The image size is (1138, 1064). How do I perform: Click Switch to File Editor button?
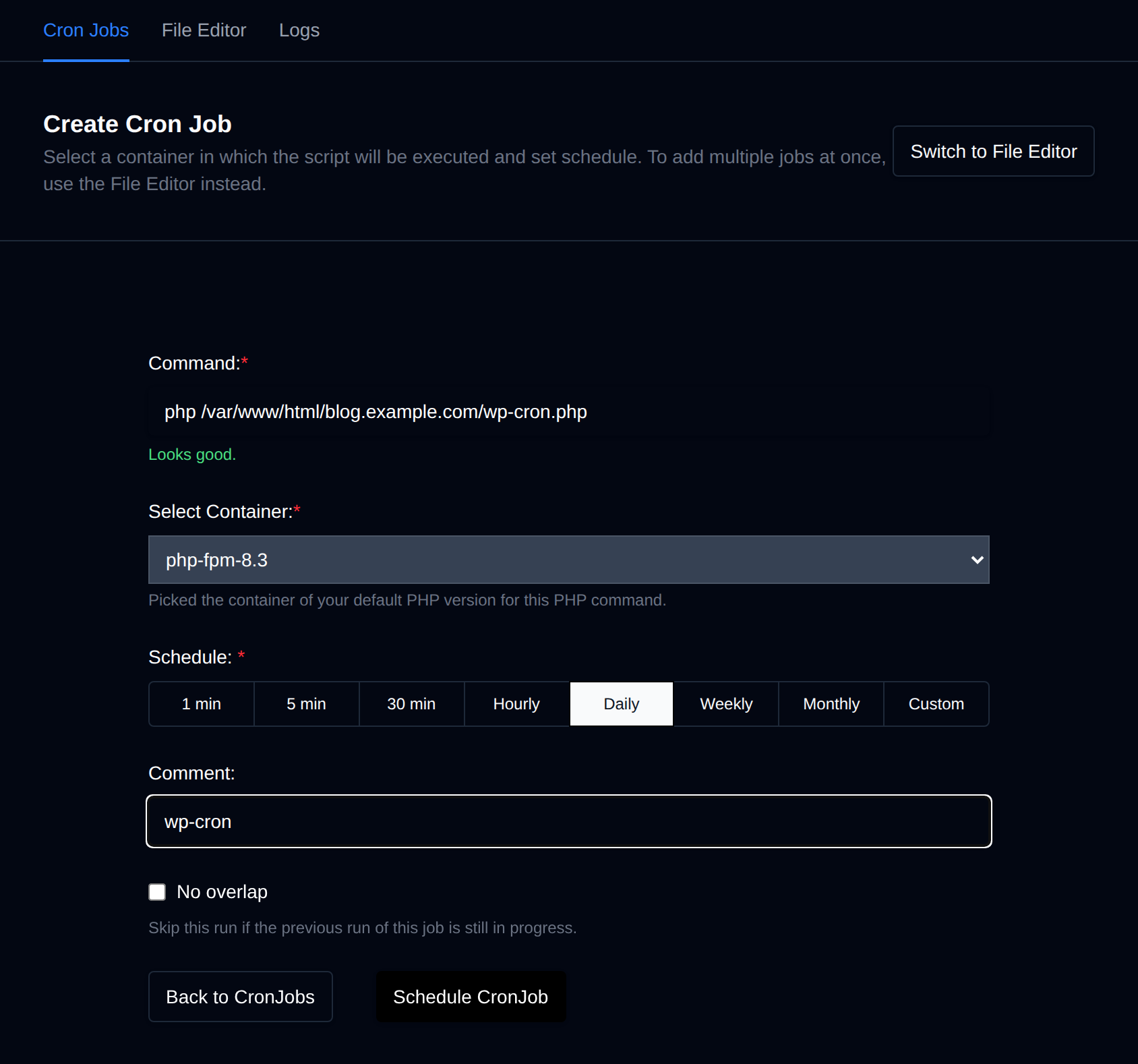pos(993,151)
